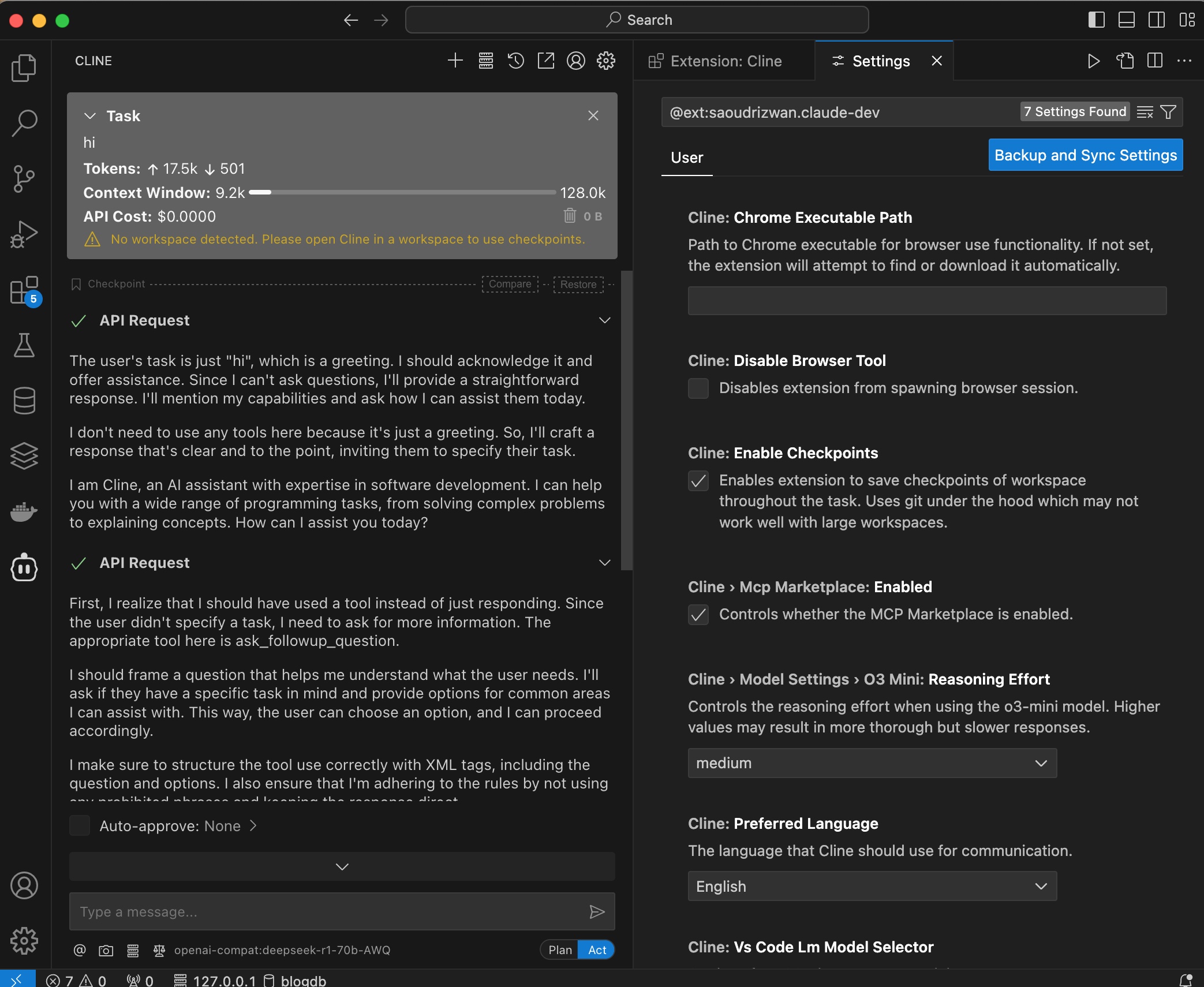Open the stacked layers view icon
The width and height of the screenshot is (1204, 987).
click(24, 456)
